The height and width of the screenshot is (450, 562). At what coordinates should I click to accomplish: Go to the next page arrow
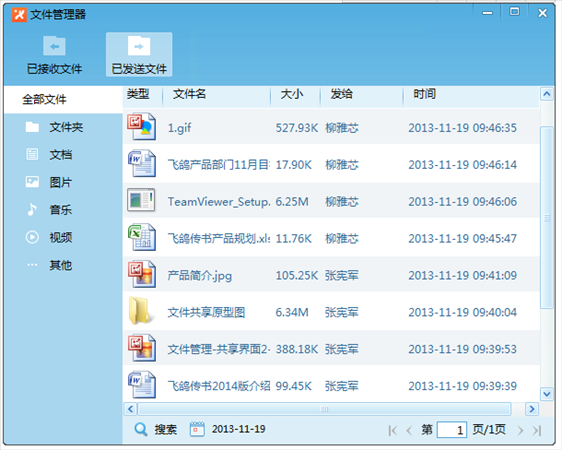tap(520, 430)
